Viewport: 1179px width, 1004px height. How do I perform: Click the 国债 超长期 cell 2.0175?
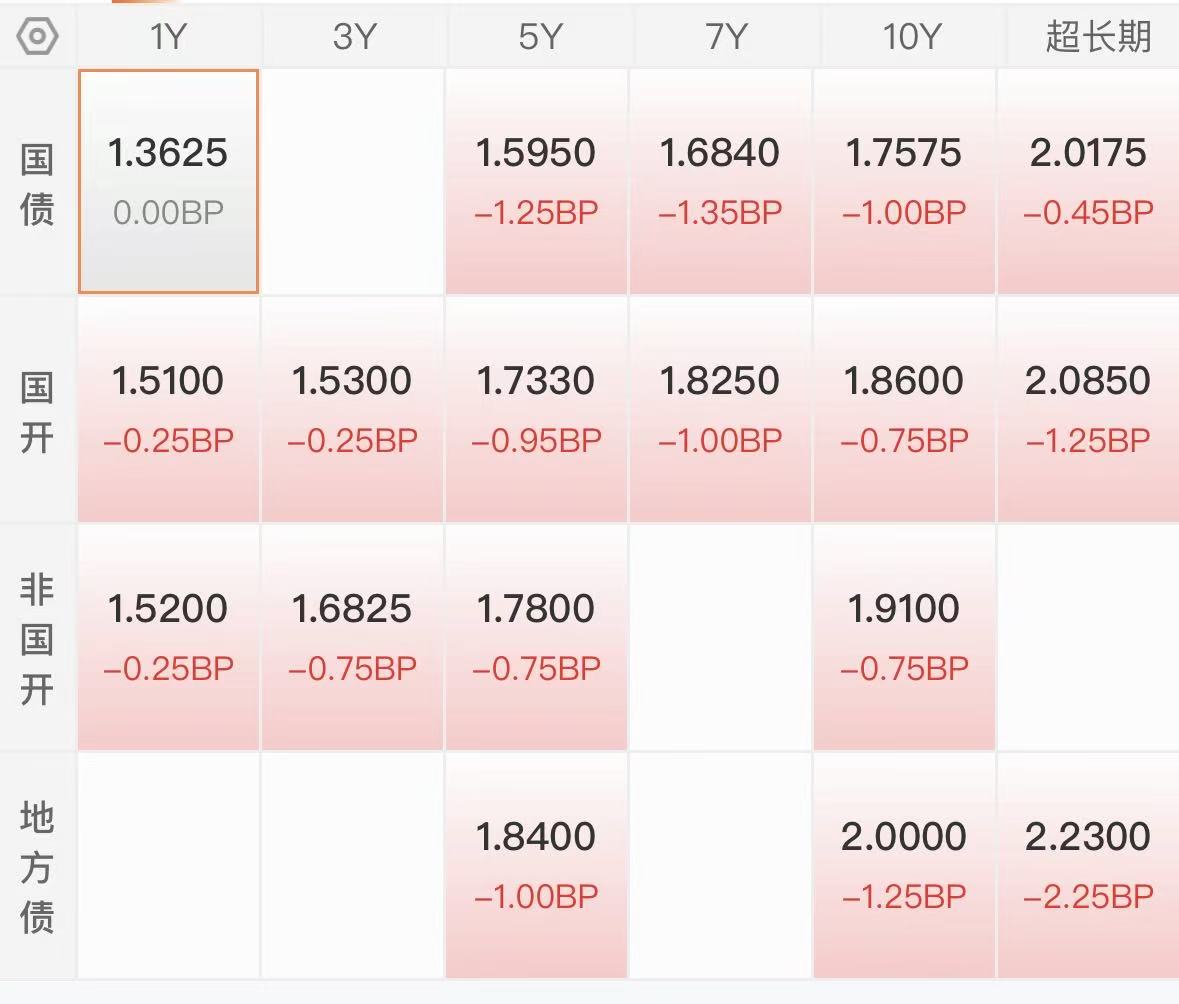1088,181
